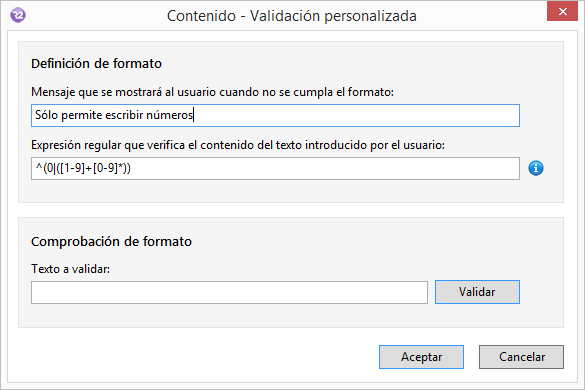Click the Validar button
The height and width of the screenshot is (390, 585).
click(x=477, y=292)
